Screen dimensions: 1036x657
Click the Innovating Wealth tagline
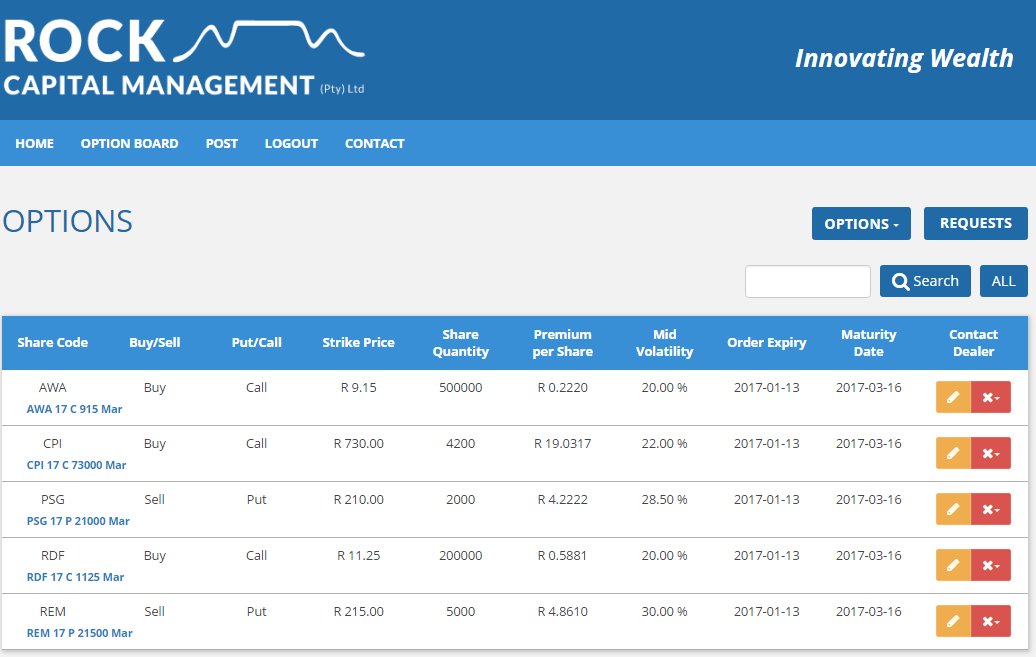pyautogui.click(x=904, y=59)
